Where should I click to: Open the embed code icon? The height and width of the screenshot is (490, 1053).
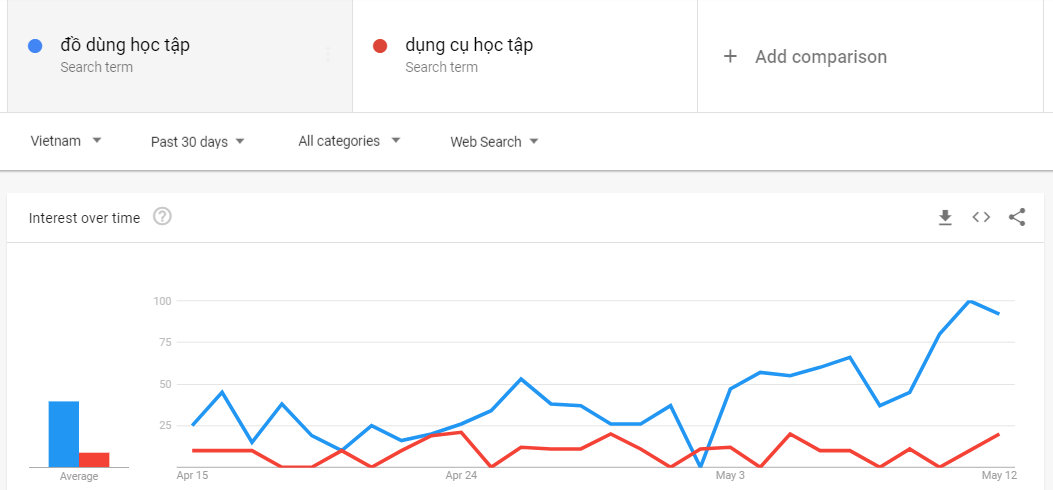(981, 217)
